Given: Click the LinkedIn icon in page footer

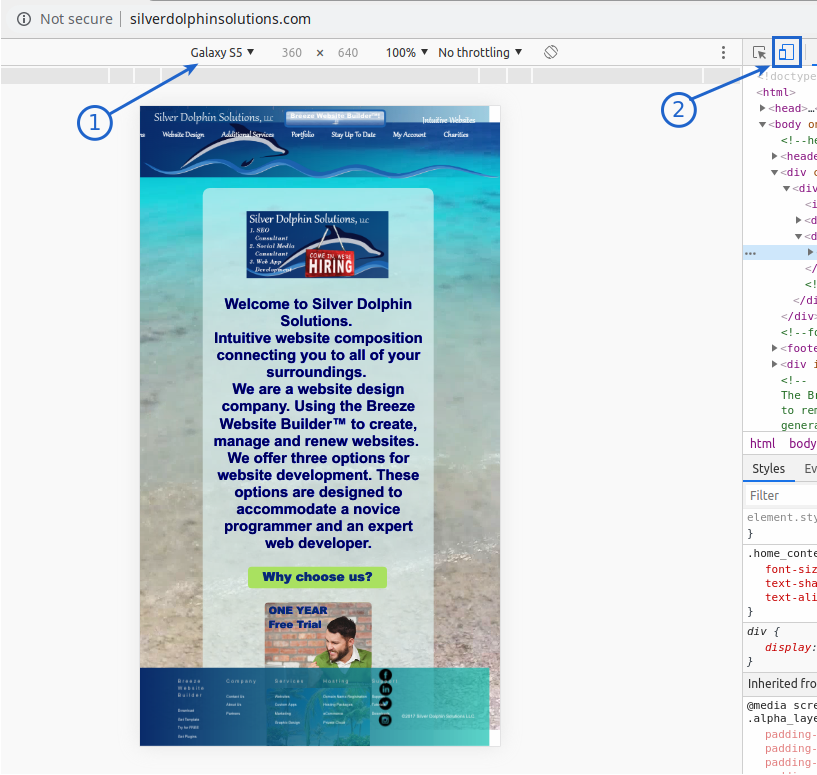Looking at the screenshot, I should tap(385, 689).
